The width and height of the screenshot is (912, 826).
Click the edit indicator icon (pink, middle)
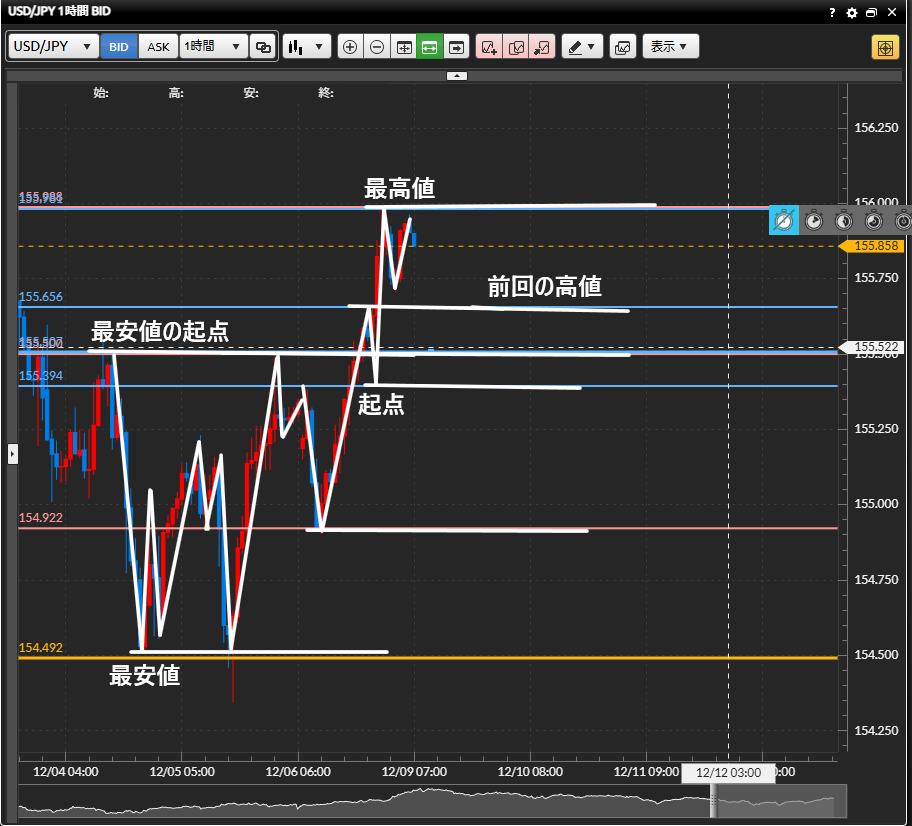point(516,47)
